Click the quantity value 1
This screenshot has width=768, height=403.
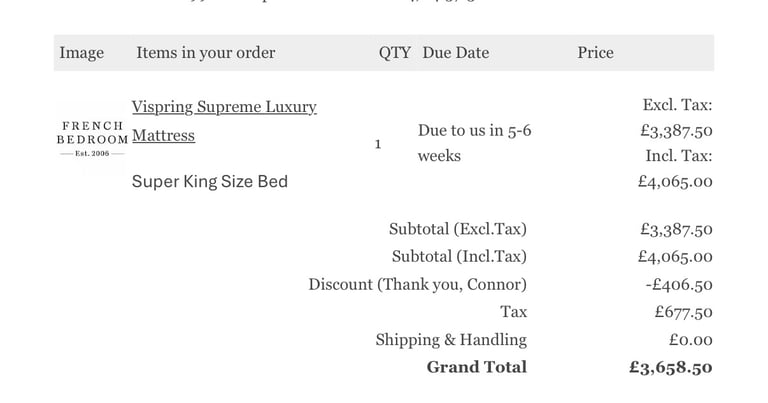pyautogui.click(x=378, y=144)
